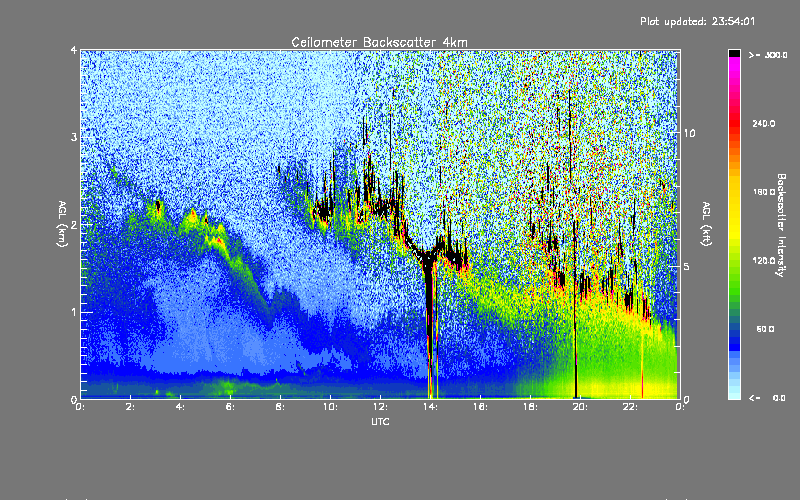Click the 'Plot updated: 23:54:01' timestamp
This screenshot has width=800, height=500.
697,21
